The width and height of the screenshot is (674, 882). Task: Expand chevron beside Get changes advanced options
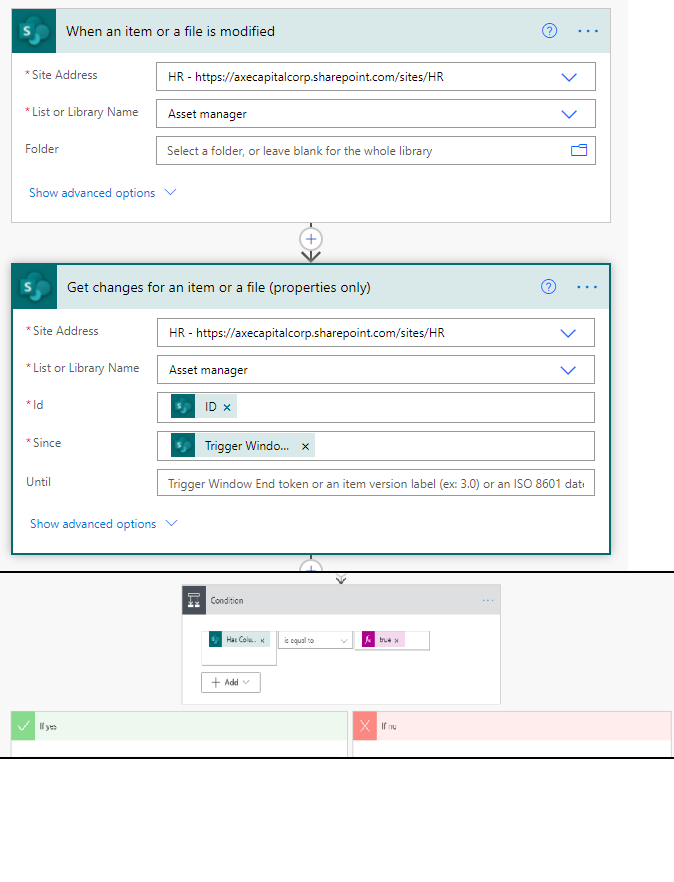coord(172,523)
